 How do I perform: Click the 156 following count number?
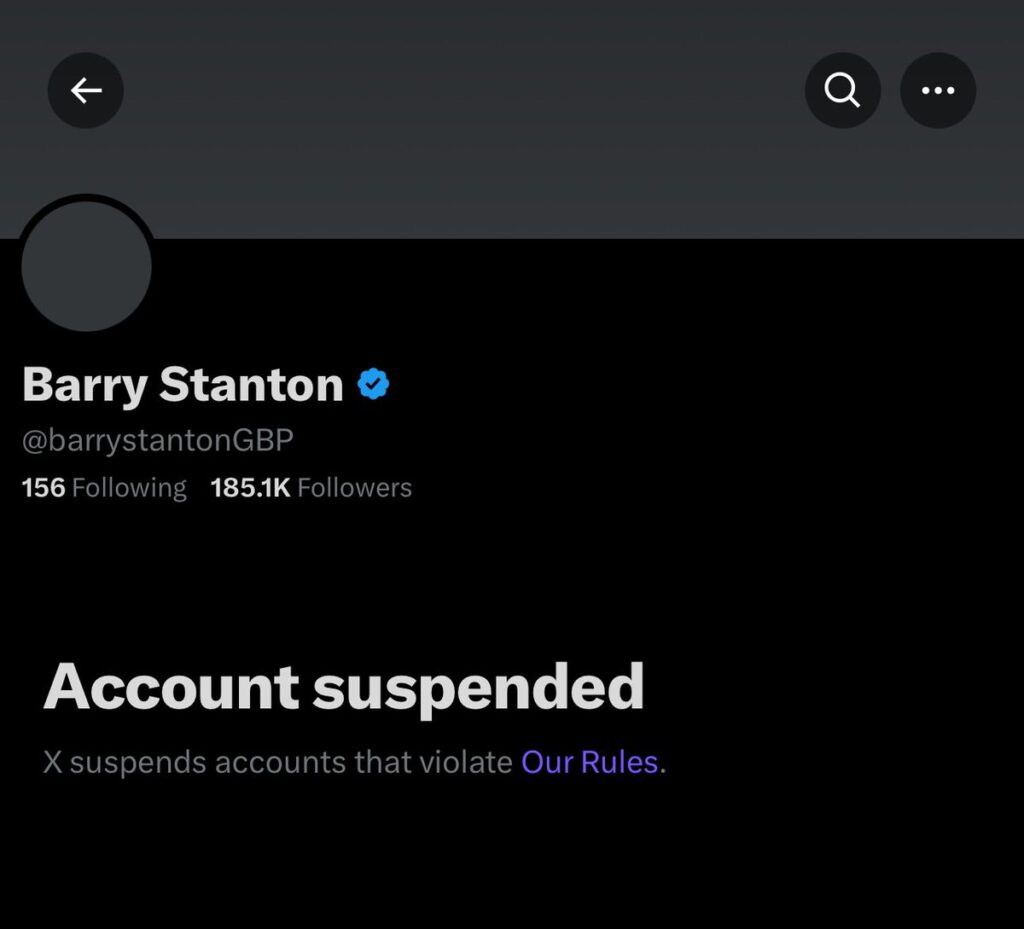tap(44, 488)
